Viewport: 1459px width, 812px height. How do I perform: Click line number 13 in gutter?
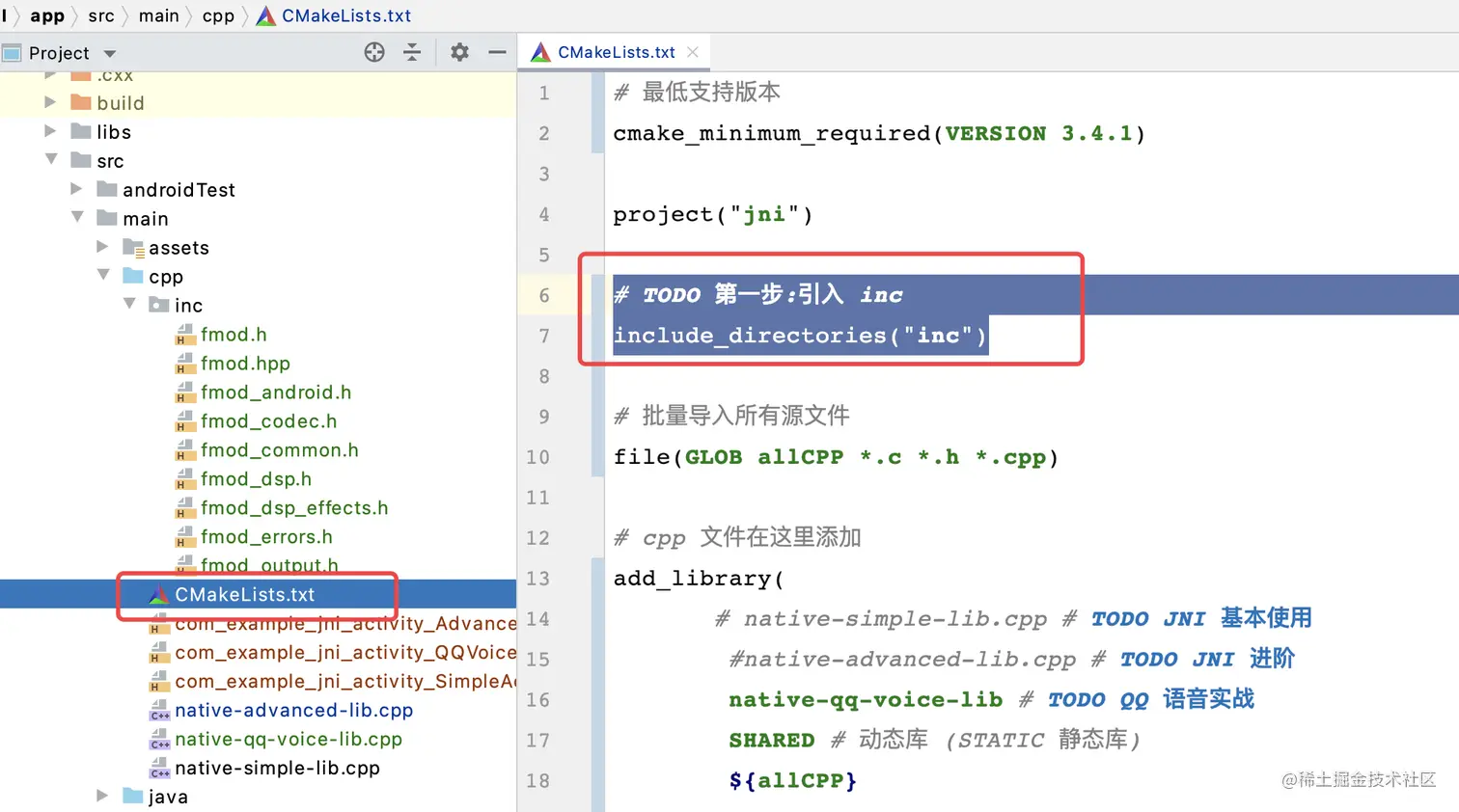click(x=537, y=579)
